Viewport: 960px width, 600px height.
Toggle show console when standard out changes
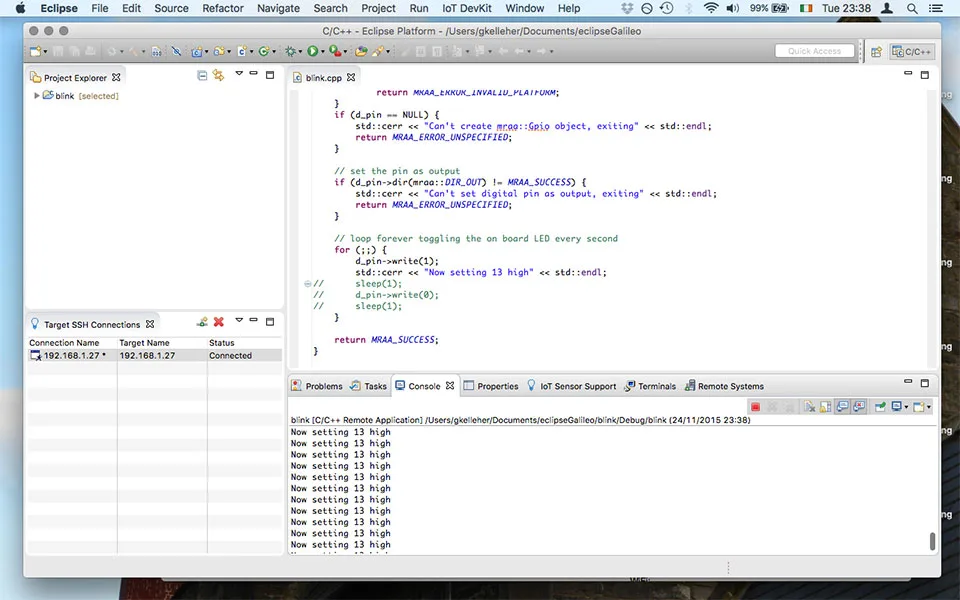842,407
